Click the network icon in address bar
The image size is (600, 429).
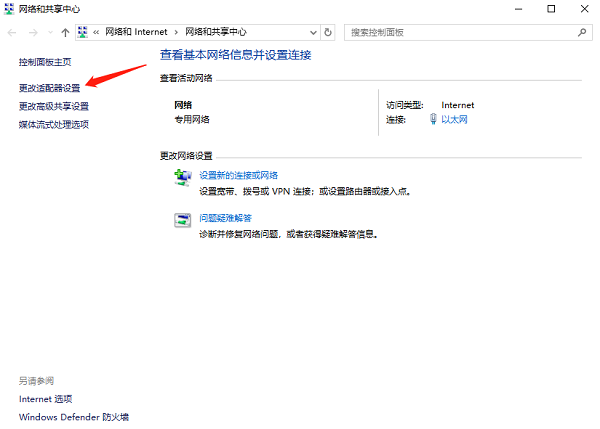click(x=82, y=32)
